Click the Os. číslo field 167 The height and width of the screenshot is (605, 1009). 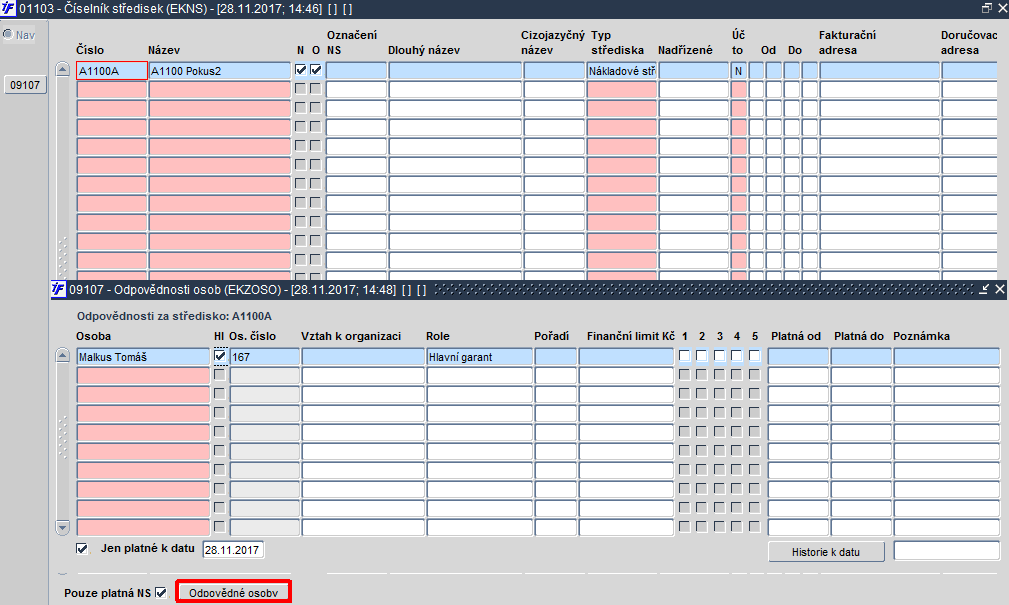(x=264, y=357)
